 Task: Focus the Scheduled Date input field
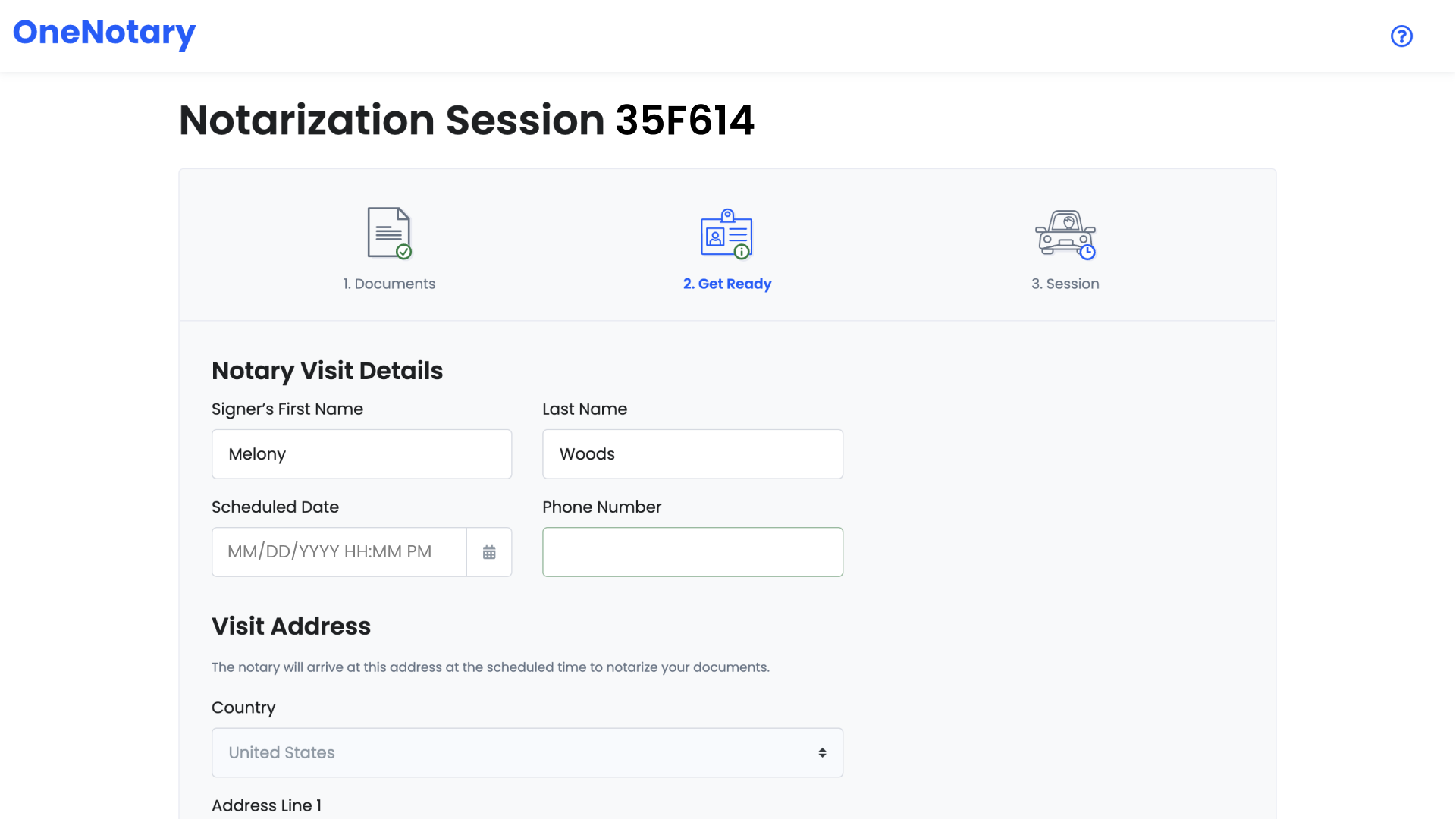click(339, 552)
